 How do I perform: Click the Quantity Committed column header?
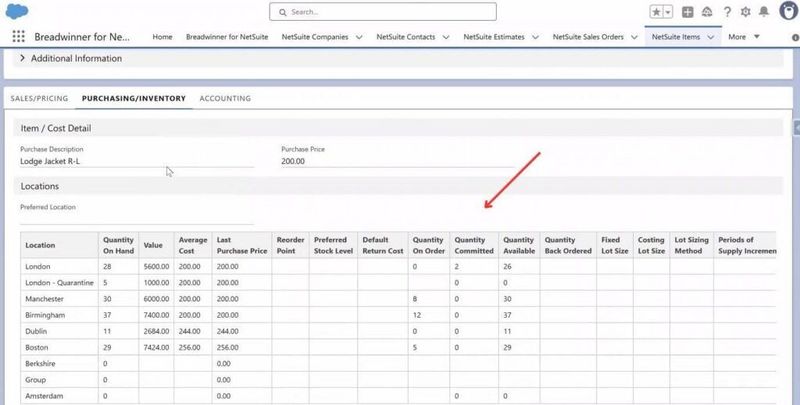474,245
